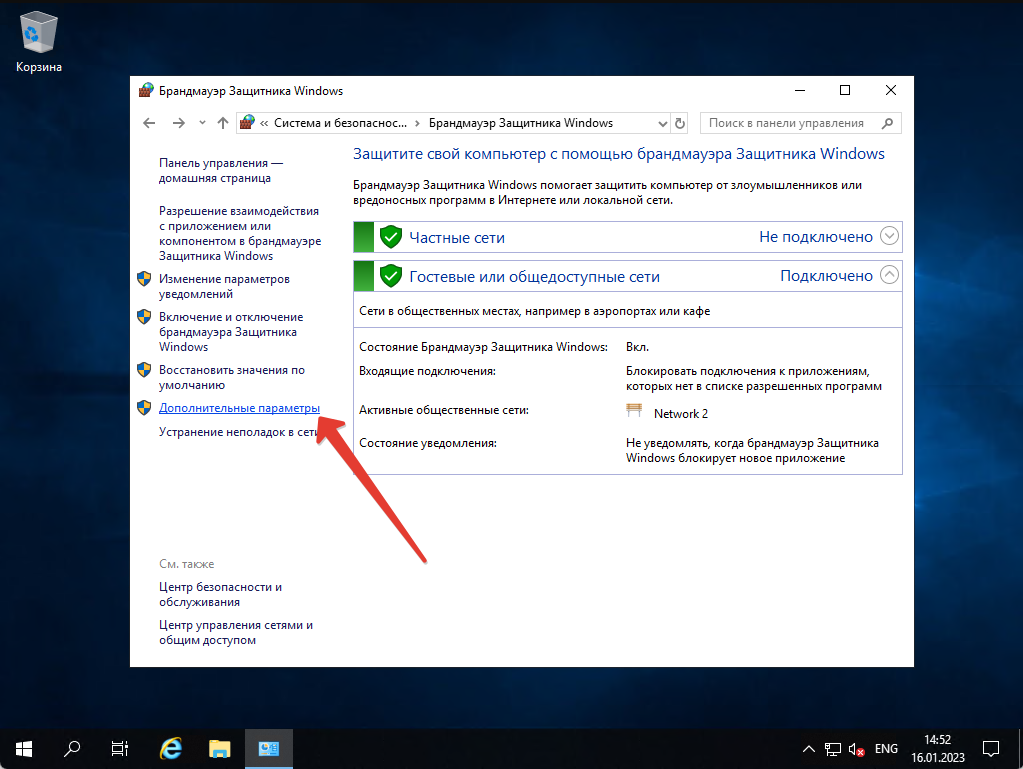Refresh the control panel page

point(680,123)
